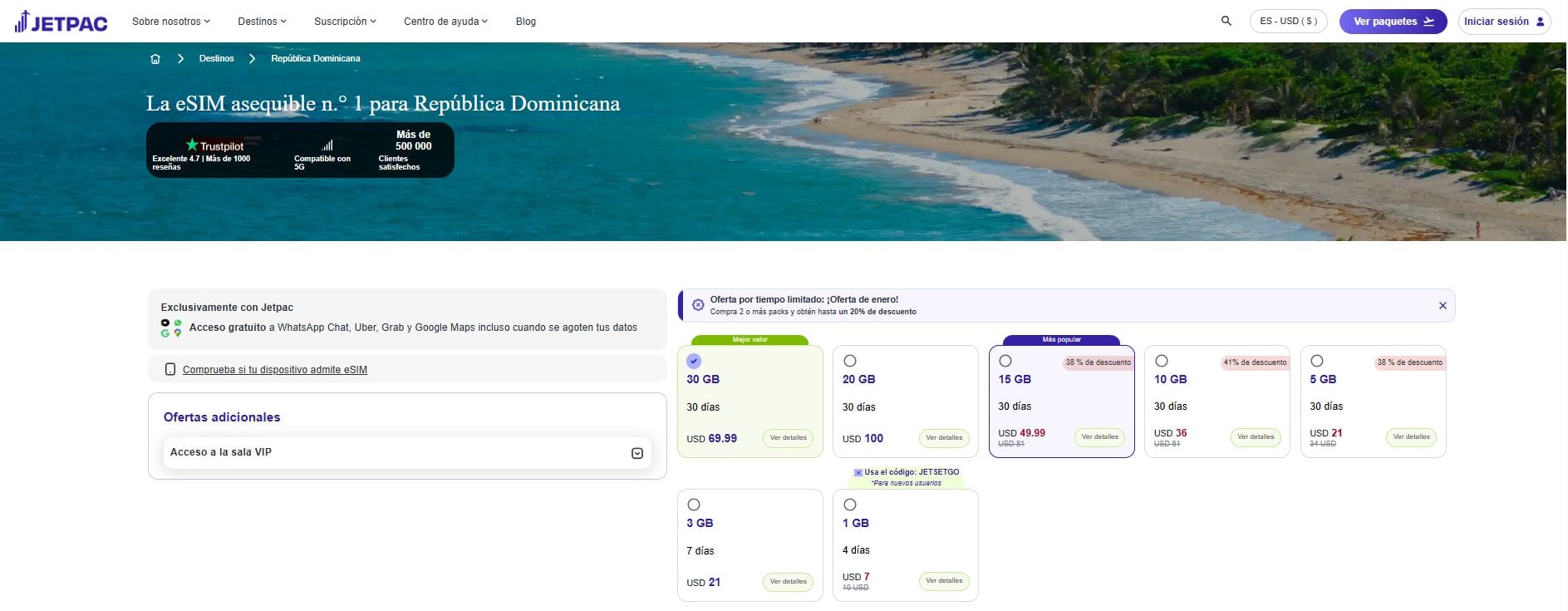This screenshot has width=1568, height=611.
Task: Click the offer badge icon in promo banner
Action: [x=698, y=305]
